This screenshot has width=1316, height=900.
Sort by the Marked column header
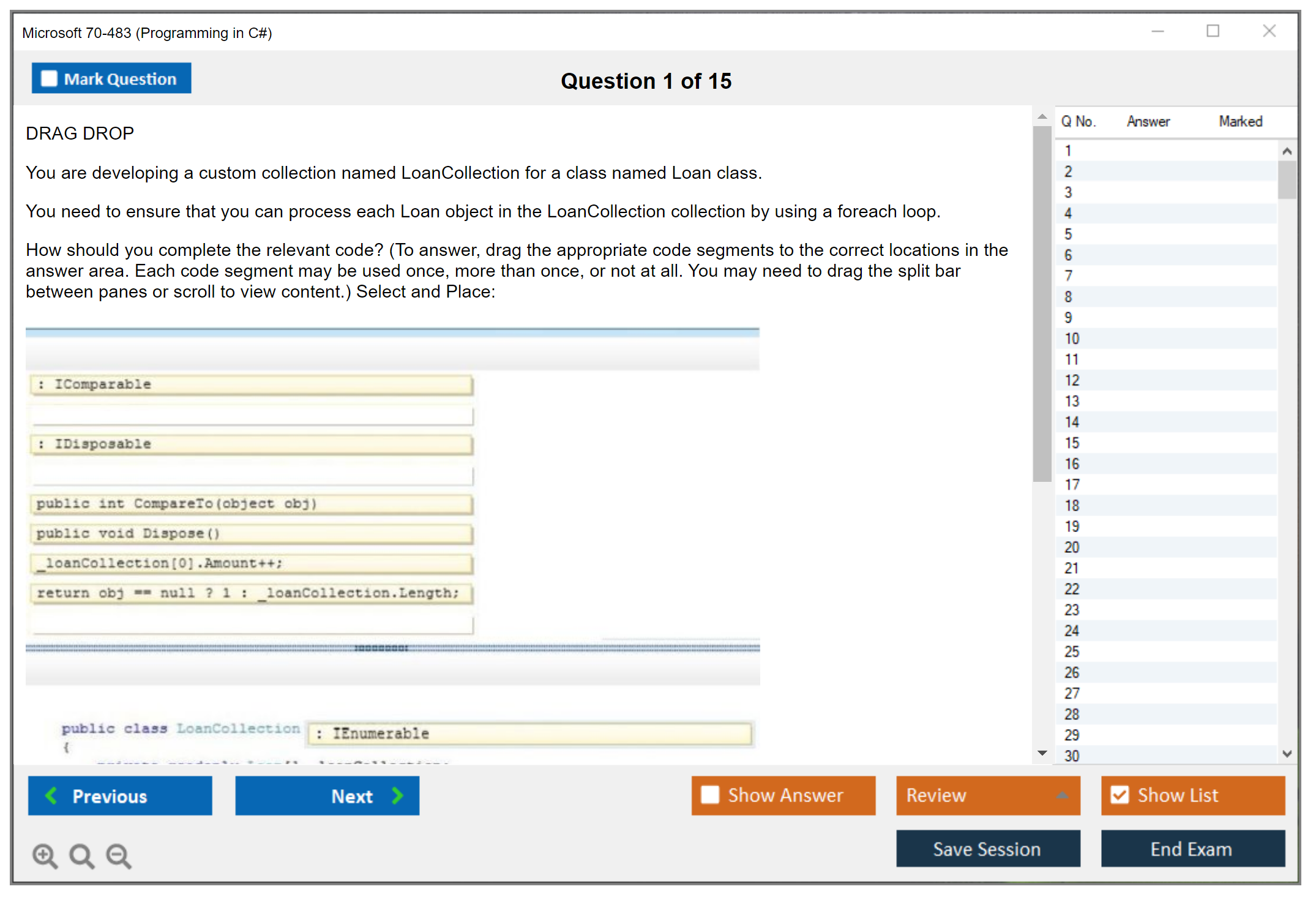[1240, 121]
